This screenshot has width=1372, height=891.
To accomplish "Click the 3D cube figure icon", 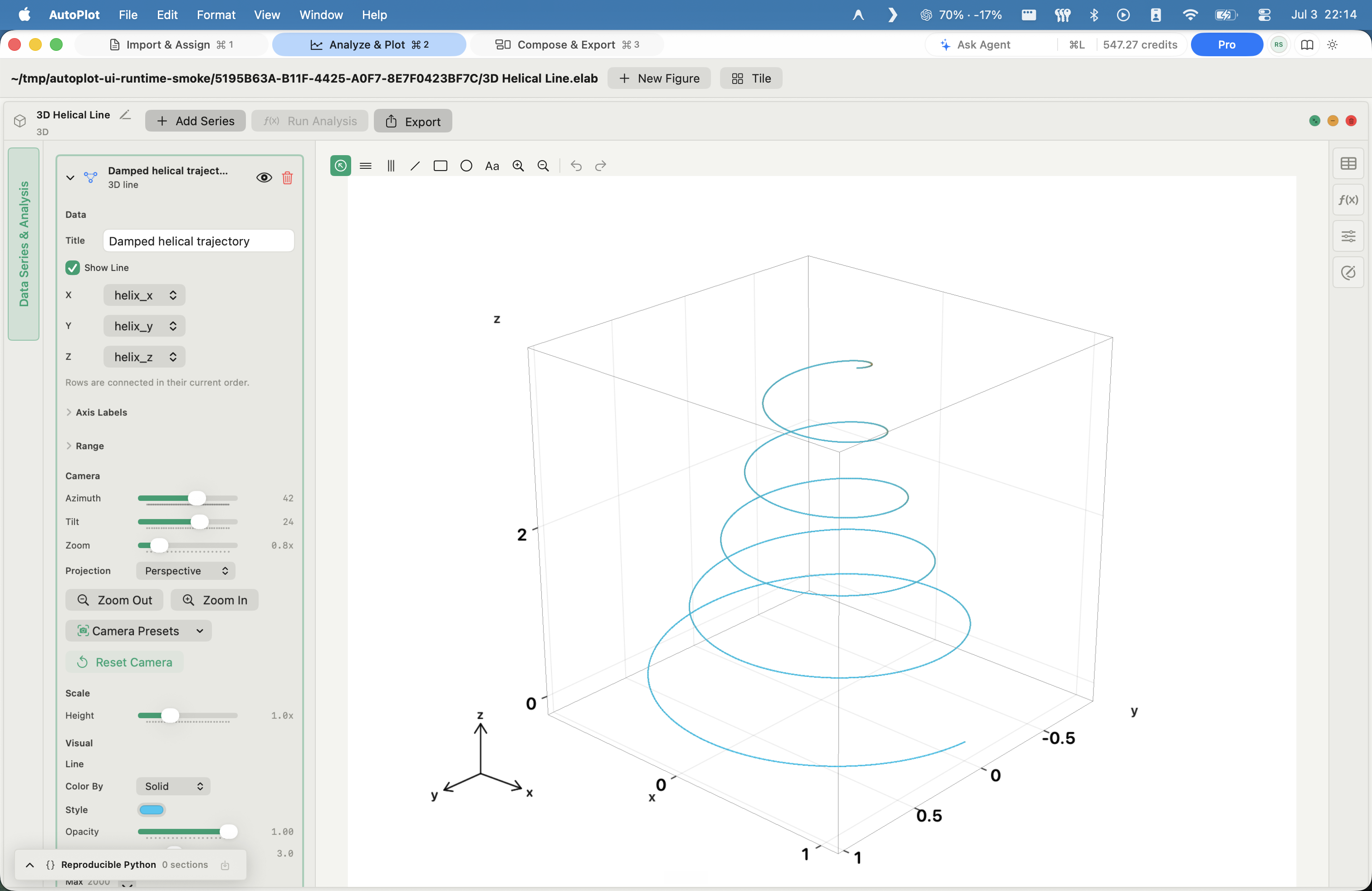I will pos(20,121).
